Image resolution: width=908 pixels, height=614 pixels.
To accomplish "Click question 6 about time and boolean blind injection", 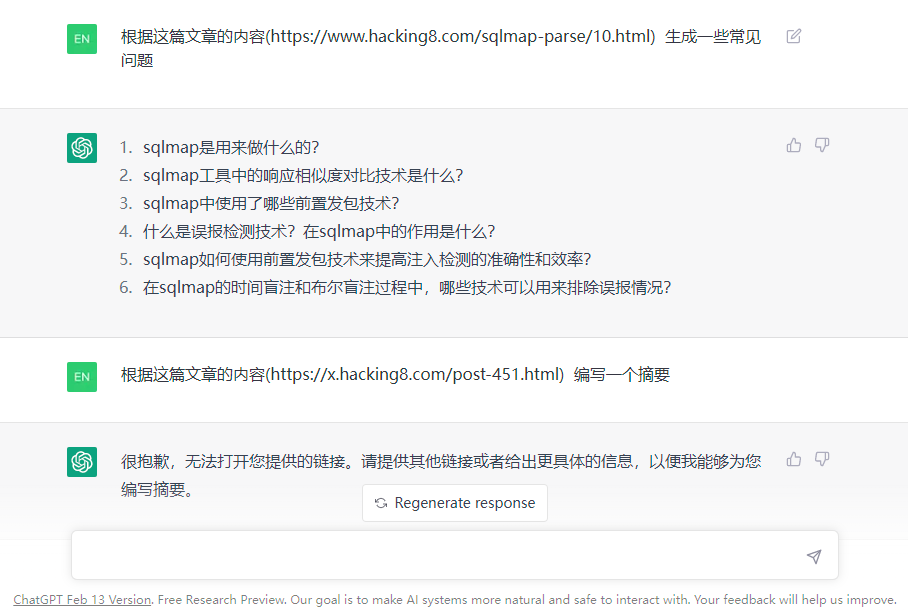I will (x=407, y=287).
